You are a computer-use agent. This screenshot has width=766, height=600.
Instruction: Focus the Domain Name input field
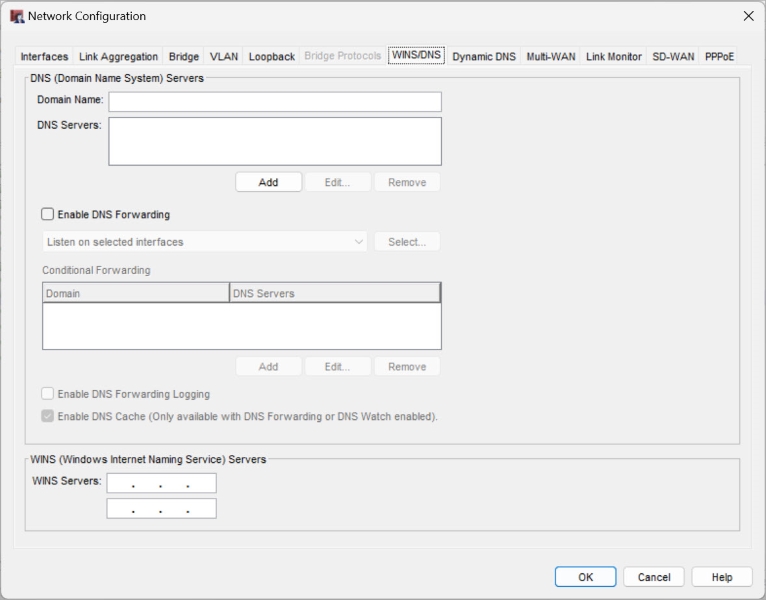point(275,102)
